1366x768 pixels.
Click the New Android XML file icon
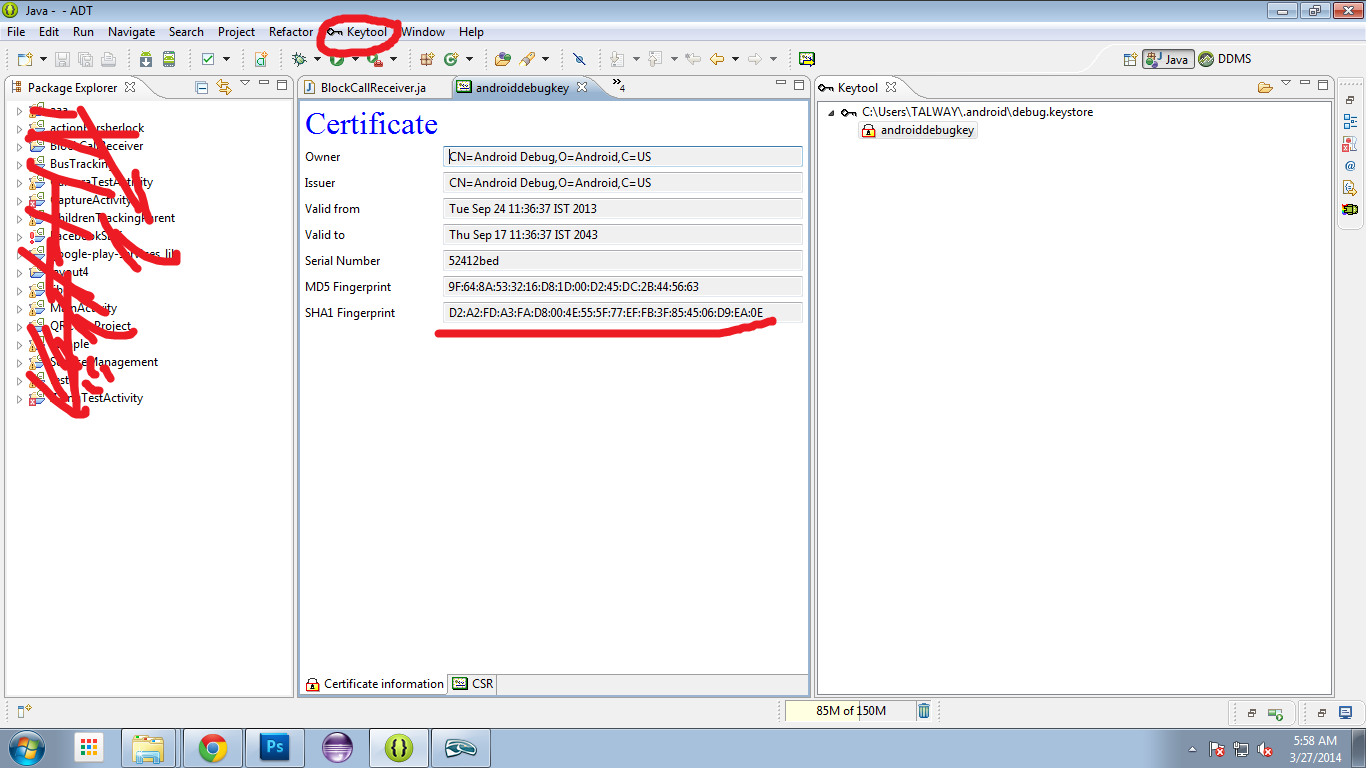click(260, 59)
